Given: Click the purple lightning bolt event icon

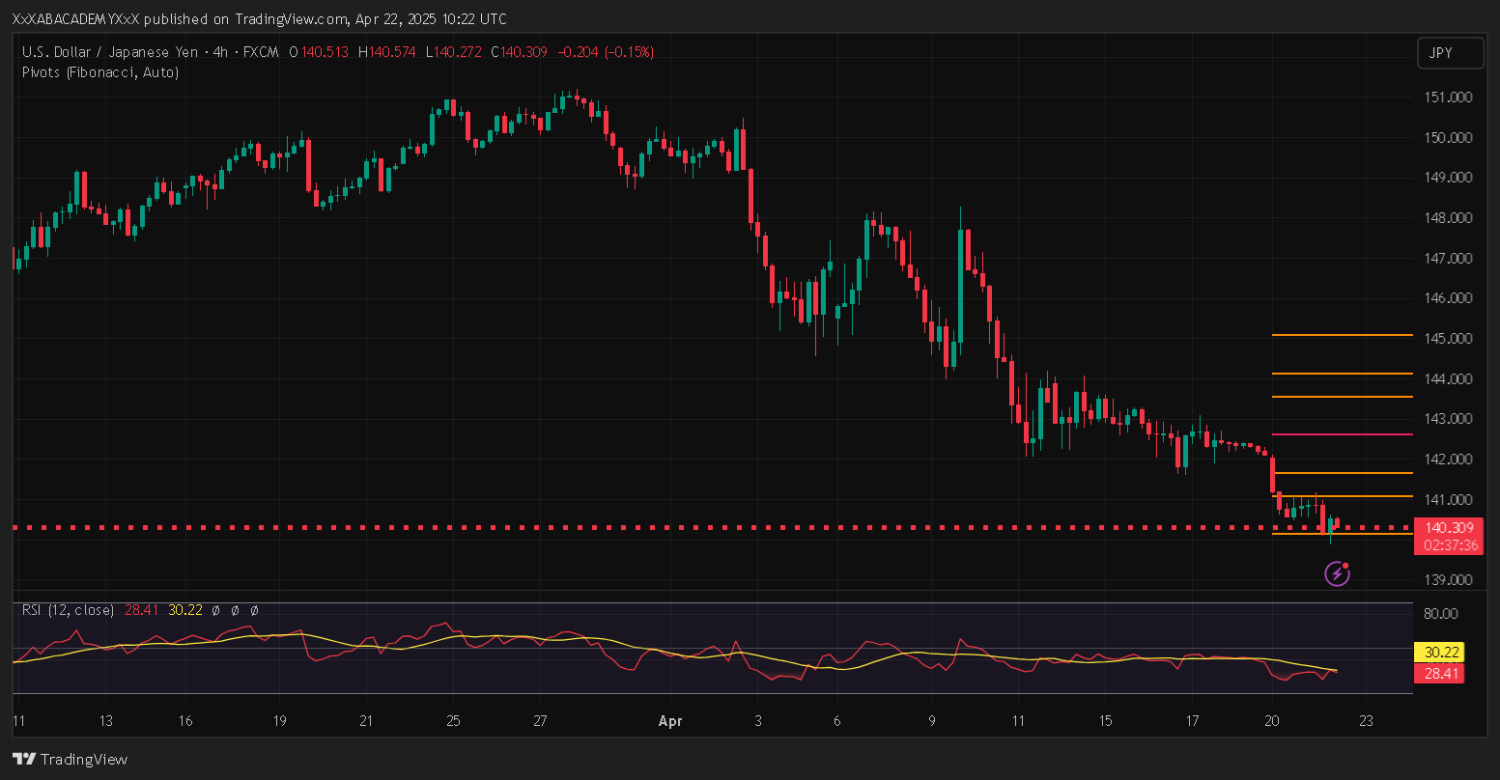Looking at the screenshot, I should pos(1338,573).
